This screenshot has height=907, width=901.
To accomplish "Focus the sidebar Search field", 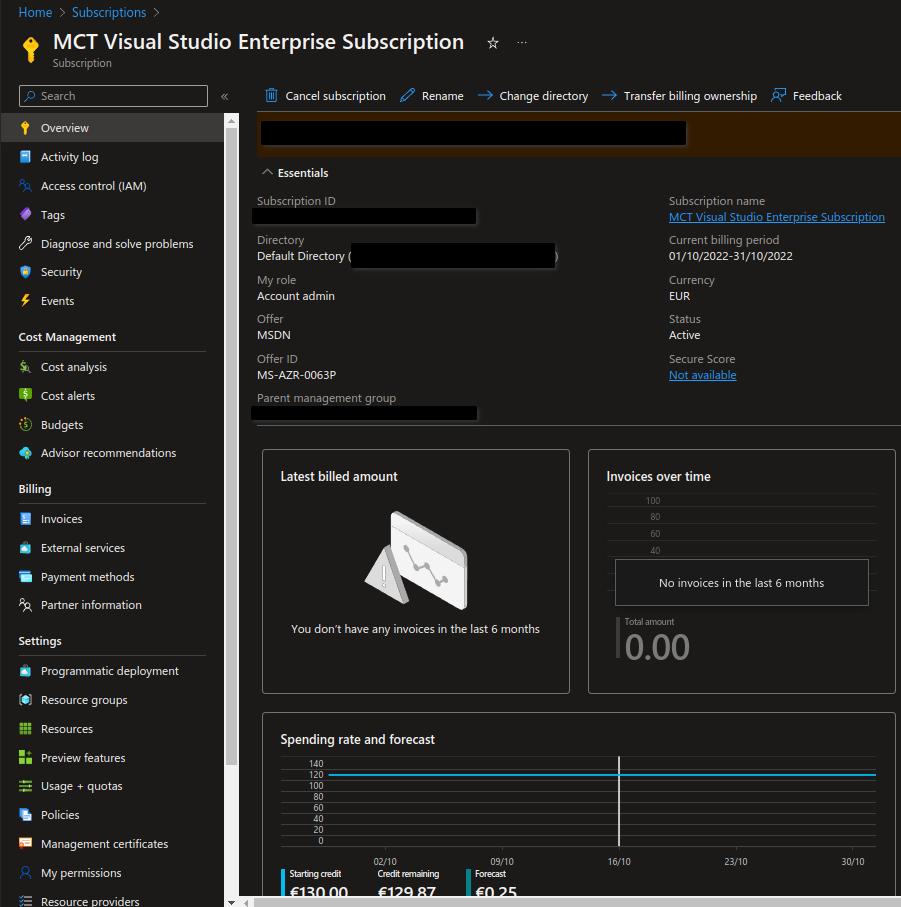I will 113,96.
